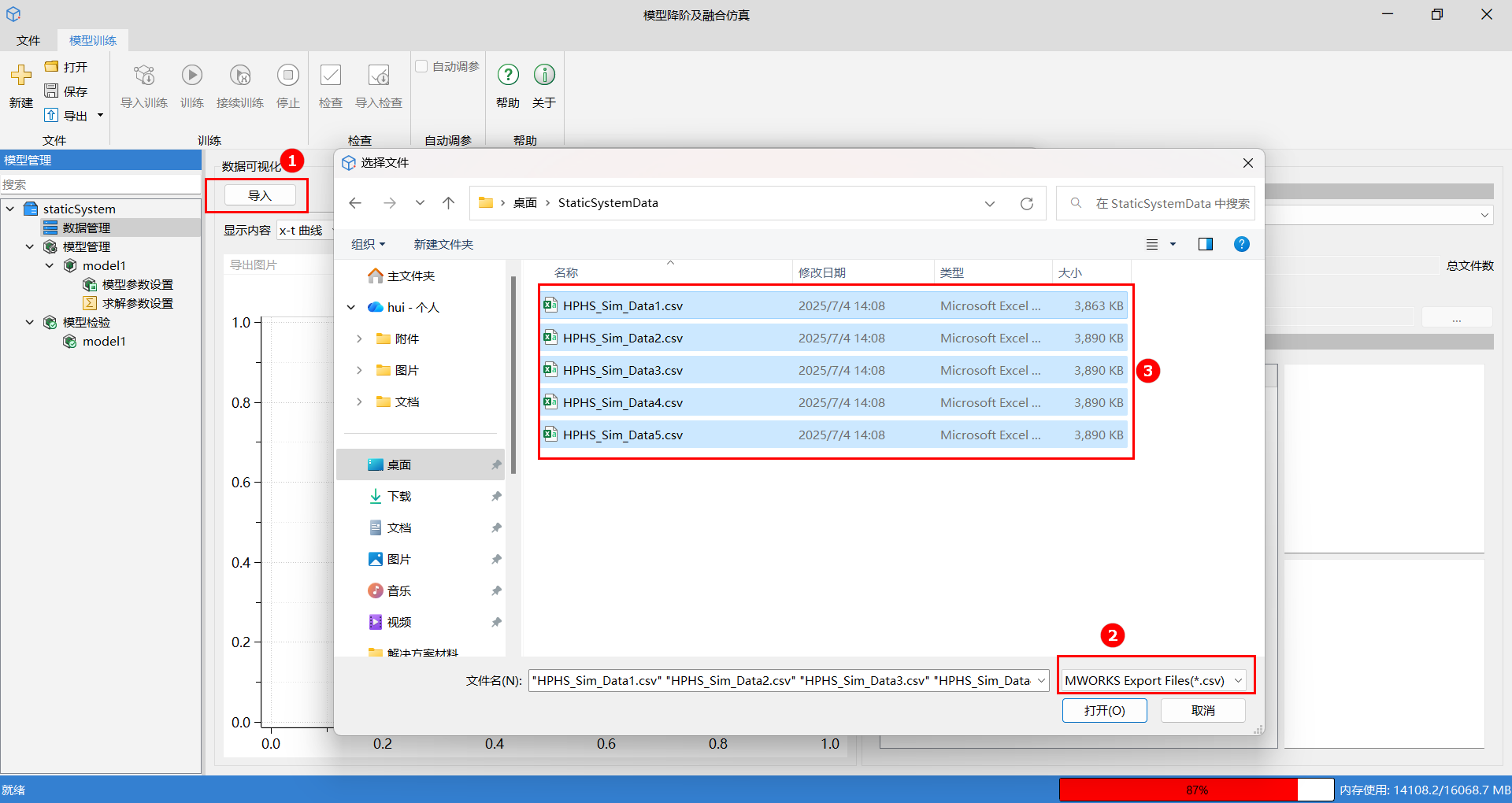Click the 打开(O) button in dialog
Viewport: 1512px width, 803px height.
(x=1104, y=710)
